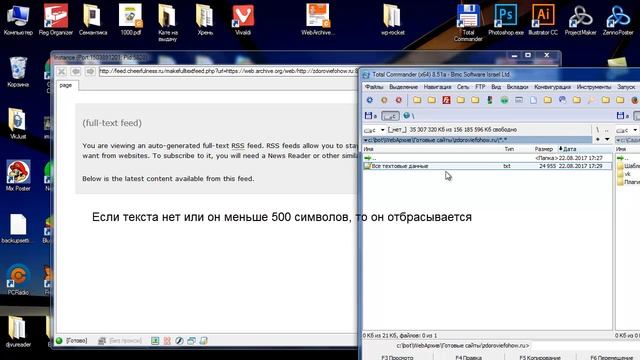
Task: Click the parent directory two-dots button beside the root button
Action: 607,130
